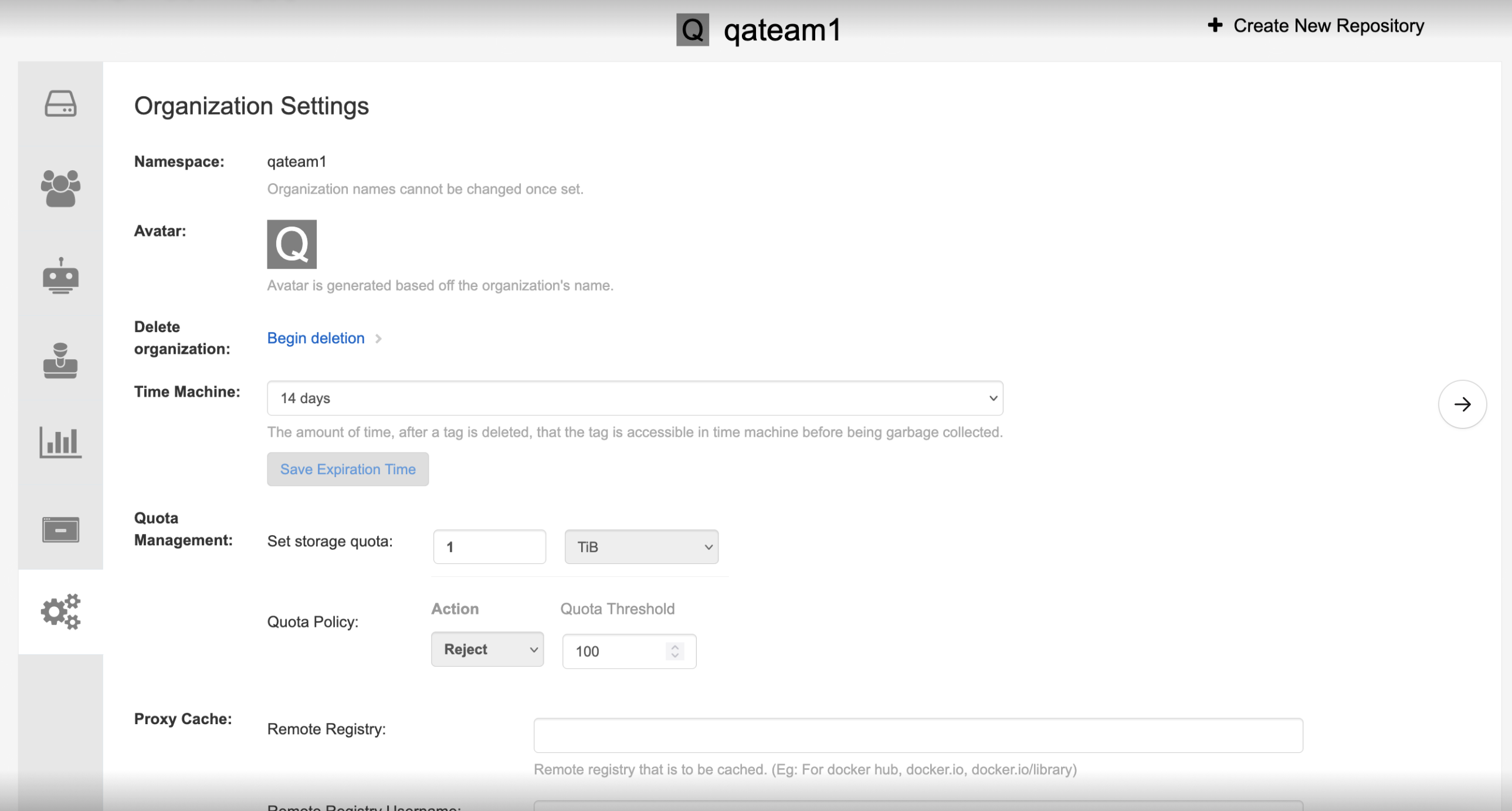Click the Begin deletion link

[x=316, y=338]
